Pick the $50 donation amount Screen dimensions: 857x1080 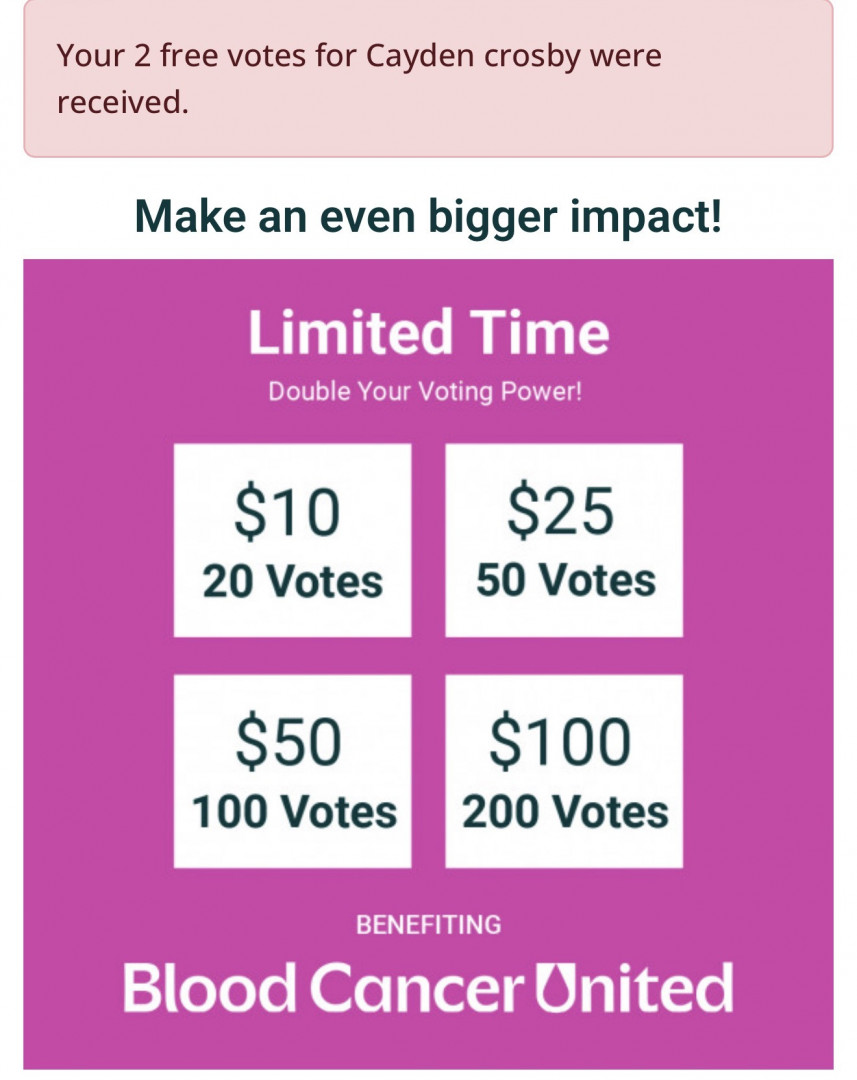pos(288,743)
